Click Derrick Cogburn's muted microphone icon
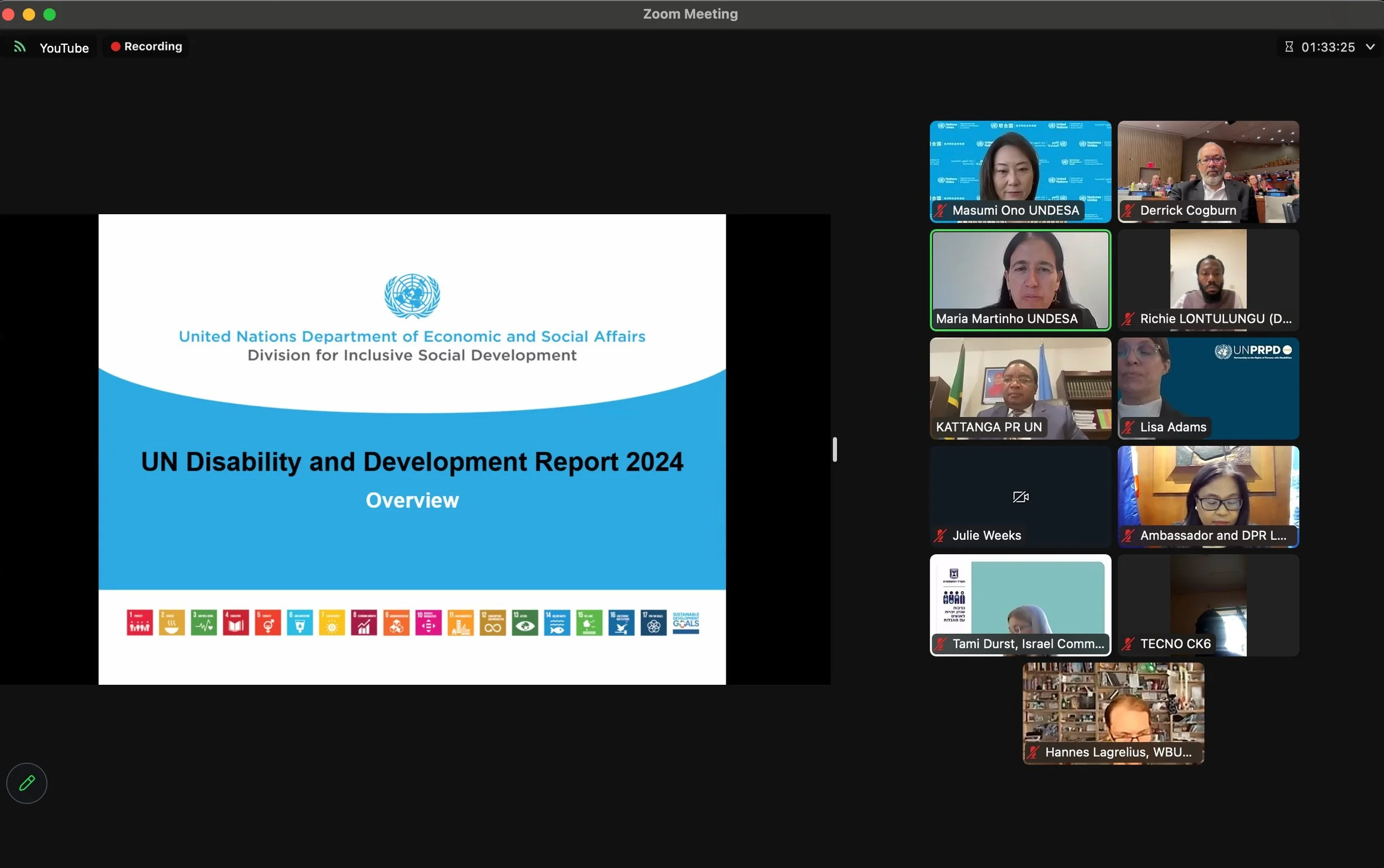The height and width of the screenshot is (868, 1384). point(1129,211)
